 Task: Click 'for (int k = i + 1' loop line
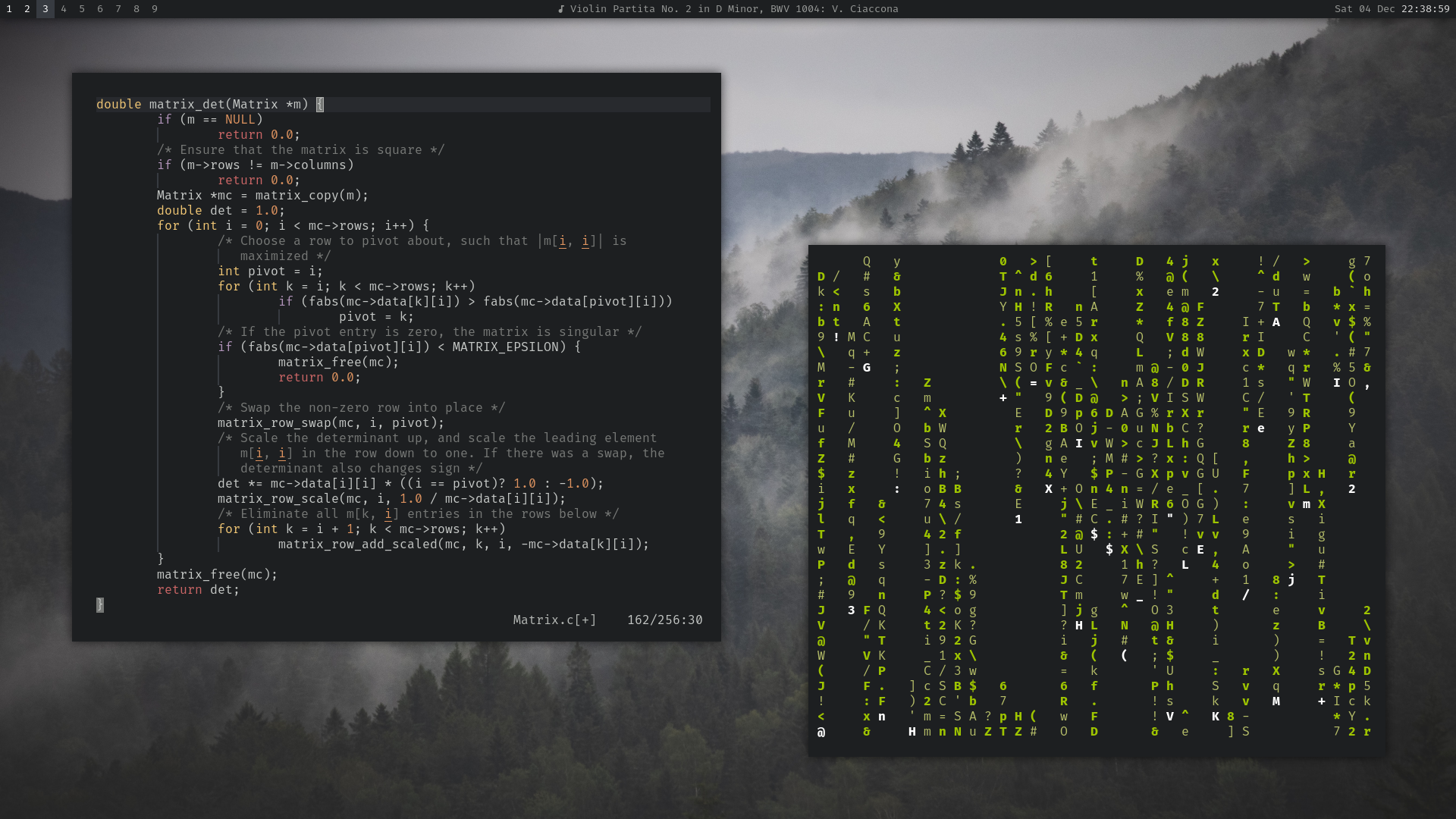362,529
